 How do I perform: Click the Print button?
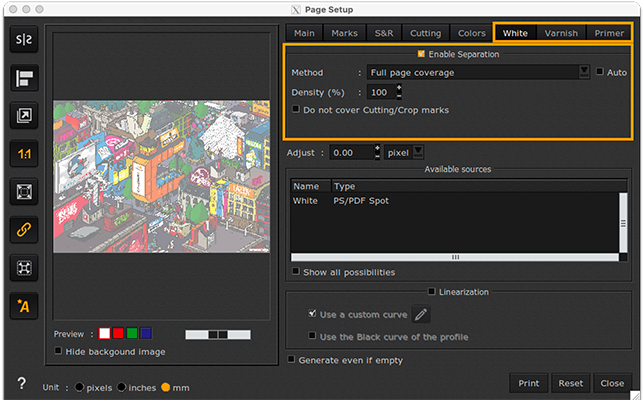click(528, 383)
